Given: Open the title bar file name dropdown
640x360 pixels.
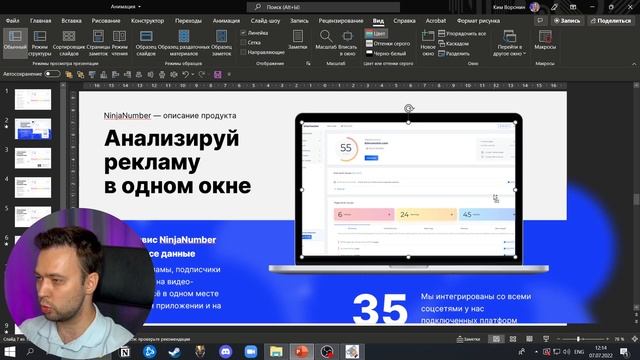Looking at the screenshot, I should 140,7.
